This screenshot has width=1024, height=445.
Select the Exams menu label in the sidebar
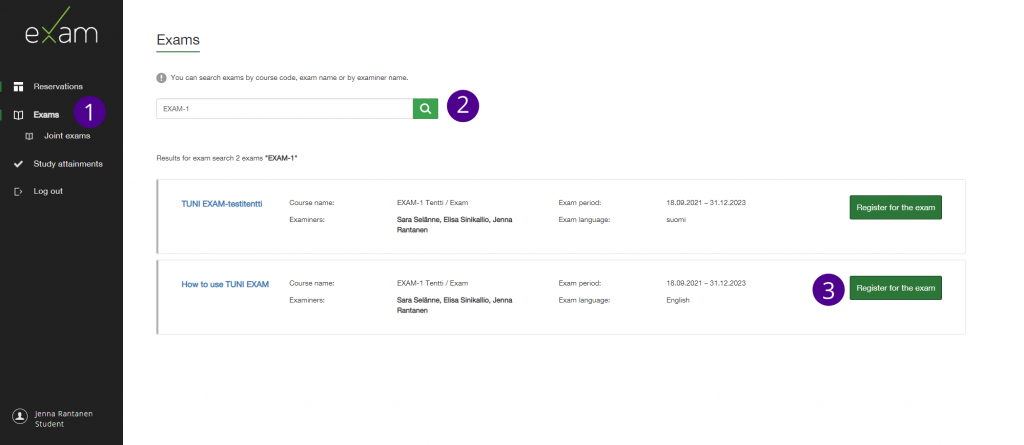[46, 115]
